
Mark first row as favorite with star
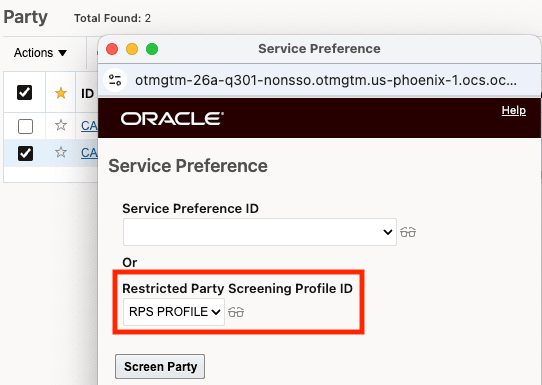[61, 125]
